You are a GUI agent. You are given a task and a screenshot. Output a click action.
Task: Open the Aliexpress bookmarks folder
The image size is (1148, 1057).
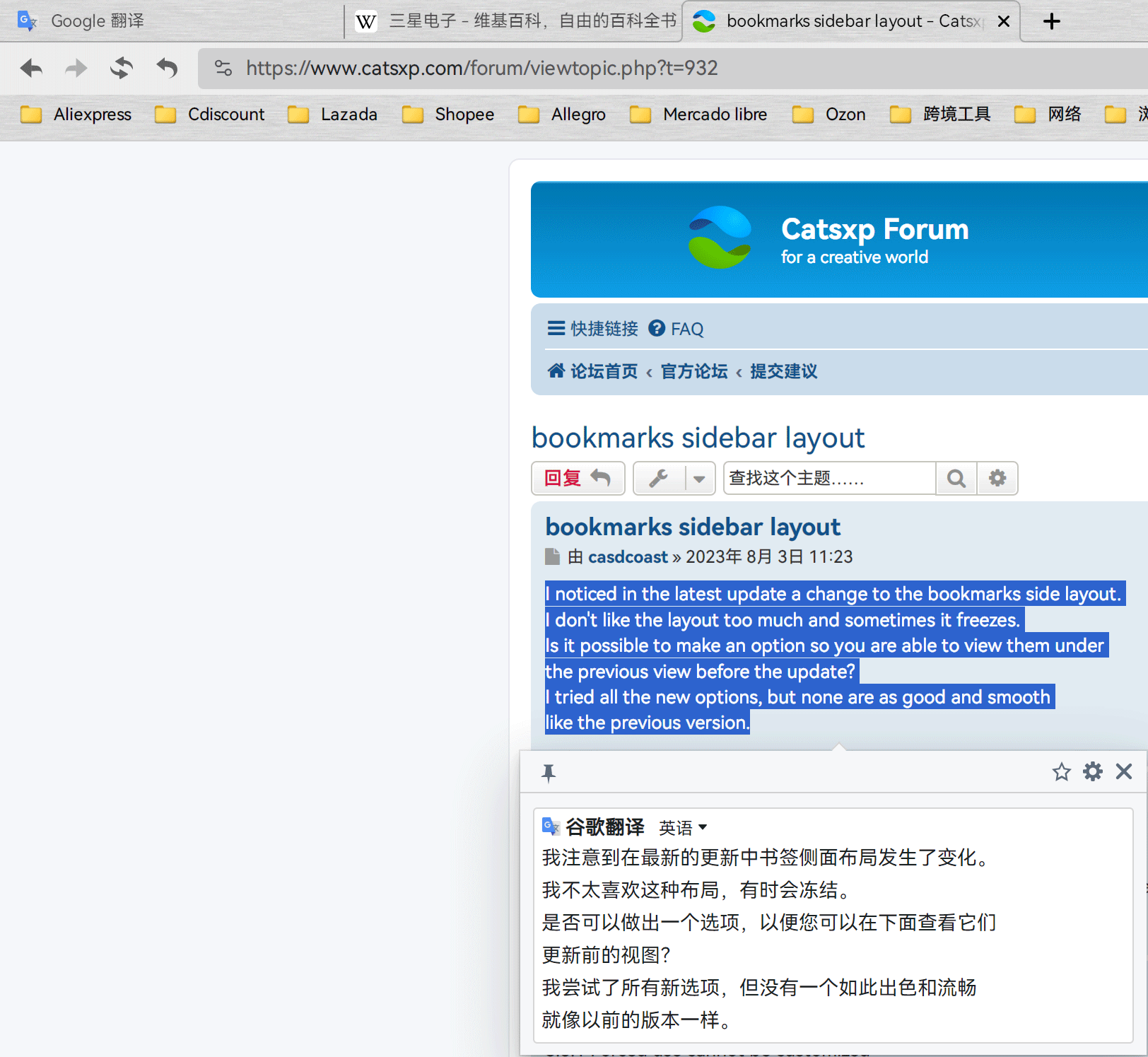[x=76, y=115]
